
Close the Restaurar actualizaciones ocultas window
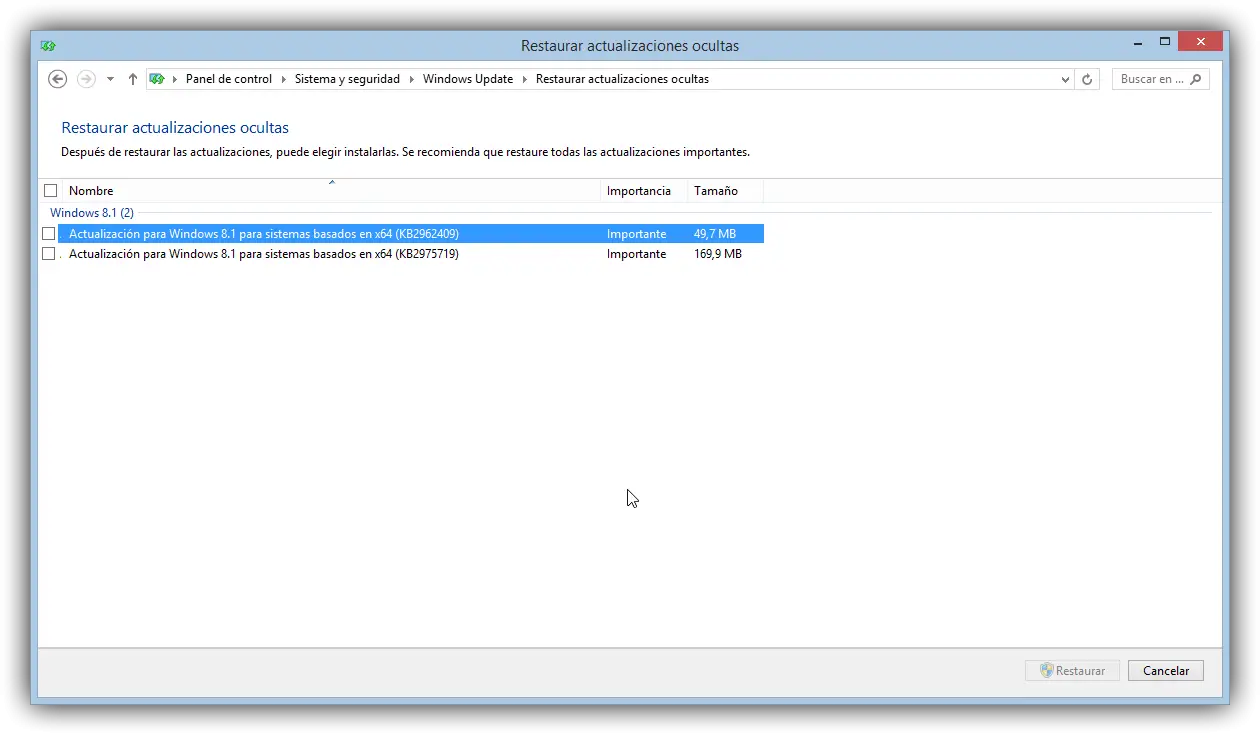click(1200, 42)
